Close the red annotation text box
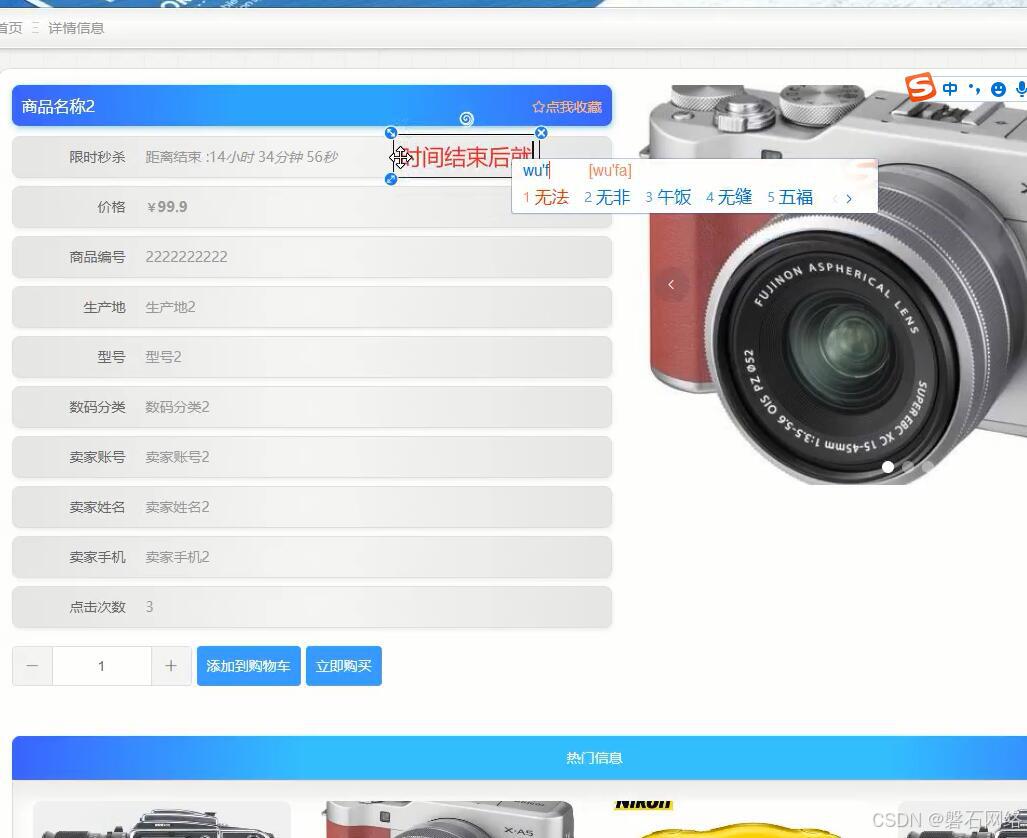The width and height of the screenshot is (1027, 838). coord(541,132)
